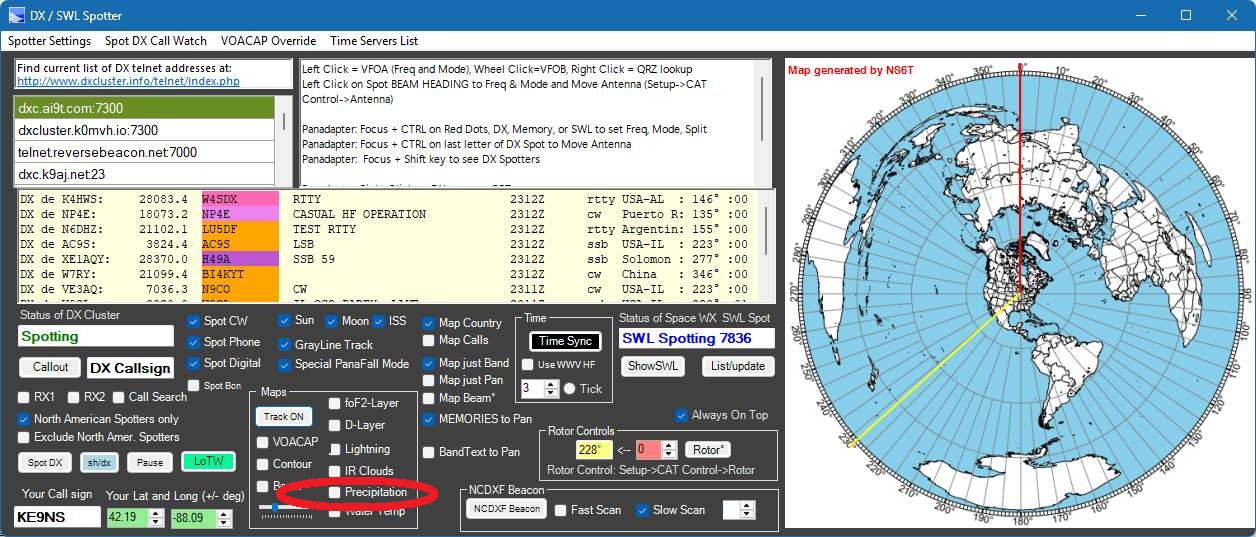Click the ShowSWL button

tap(654, 366)
